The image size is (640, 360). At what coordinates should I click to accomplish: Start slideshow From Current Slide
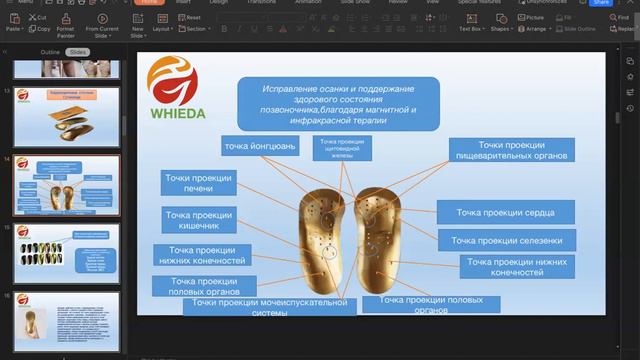[102, 19]
